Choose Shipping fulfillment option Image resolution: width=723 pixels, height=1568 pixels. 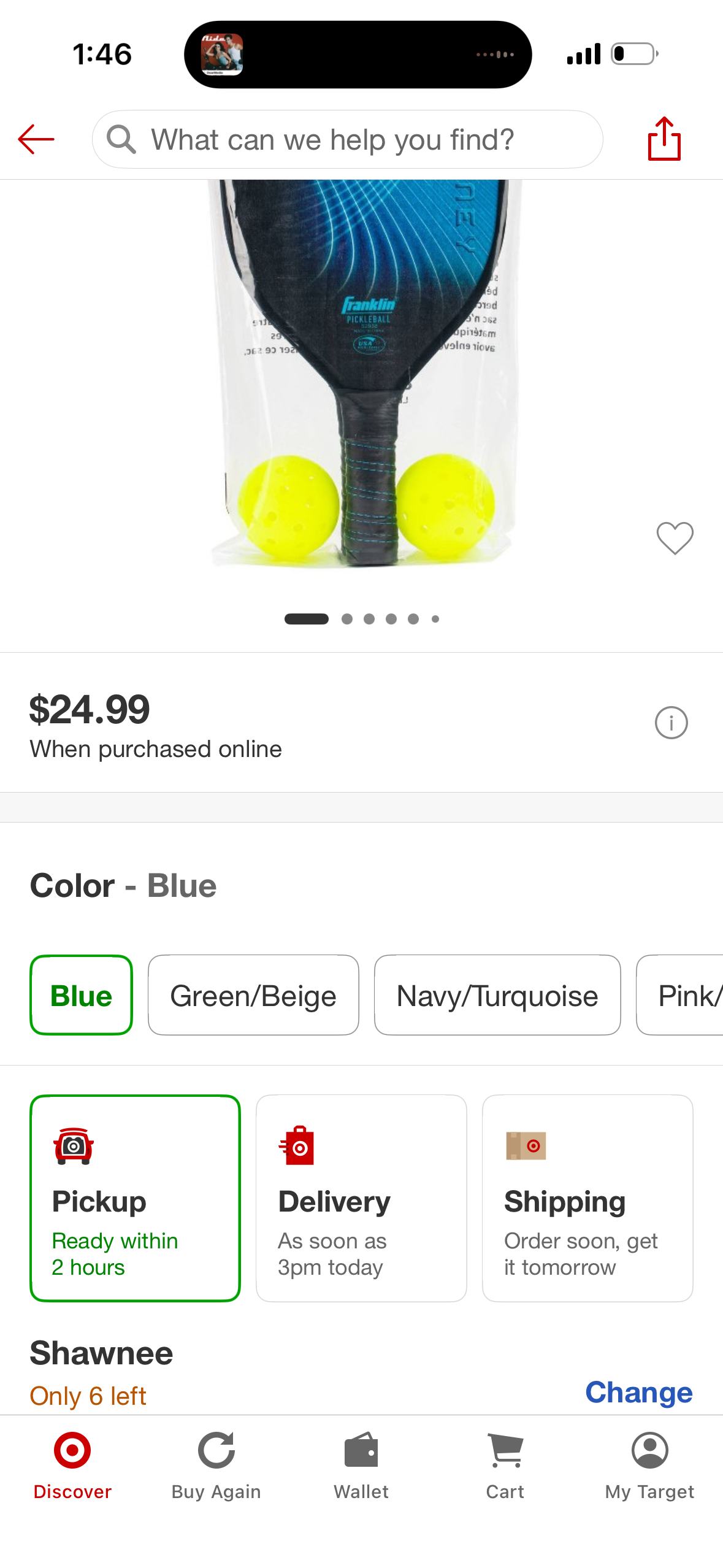click(x=587, y=1198)
